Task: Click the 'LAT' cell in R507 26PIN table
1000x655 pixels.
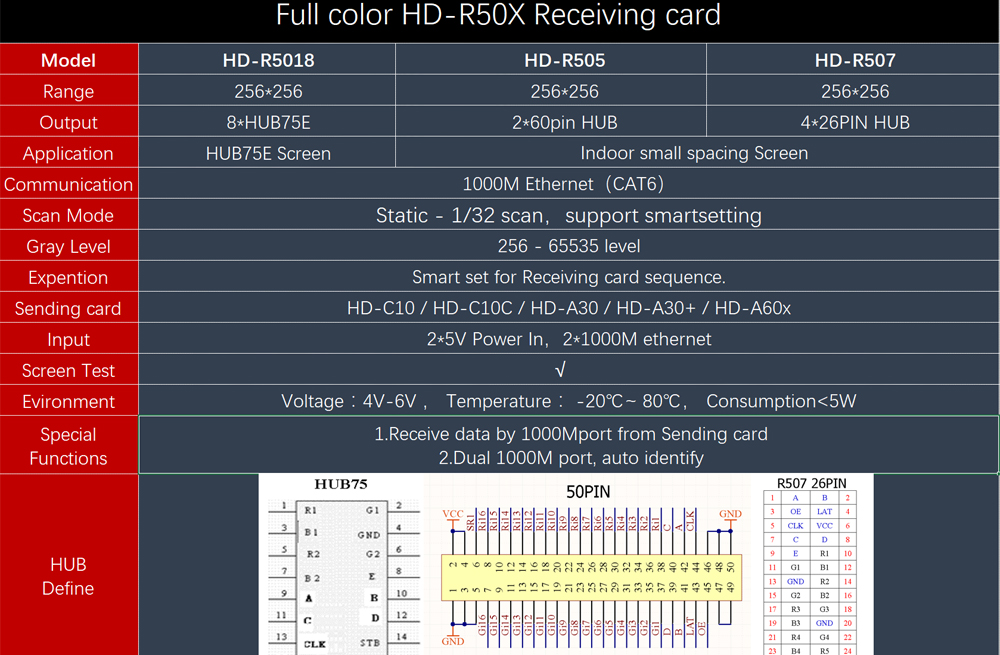Action: coord(825,511)
